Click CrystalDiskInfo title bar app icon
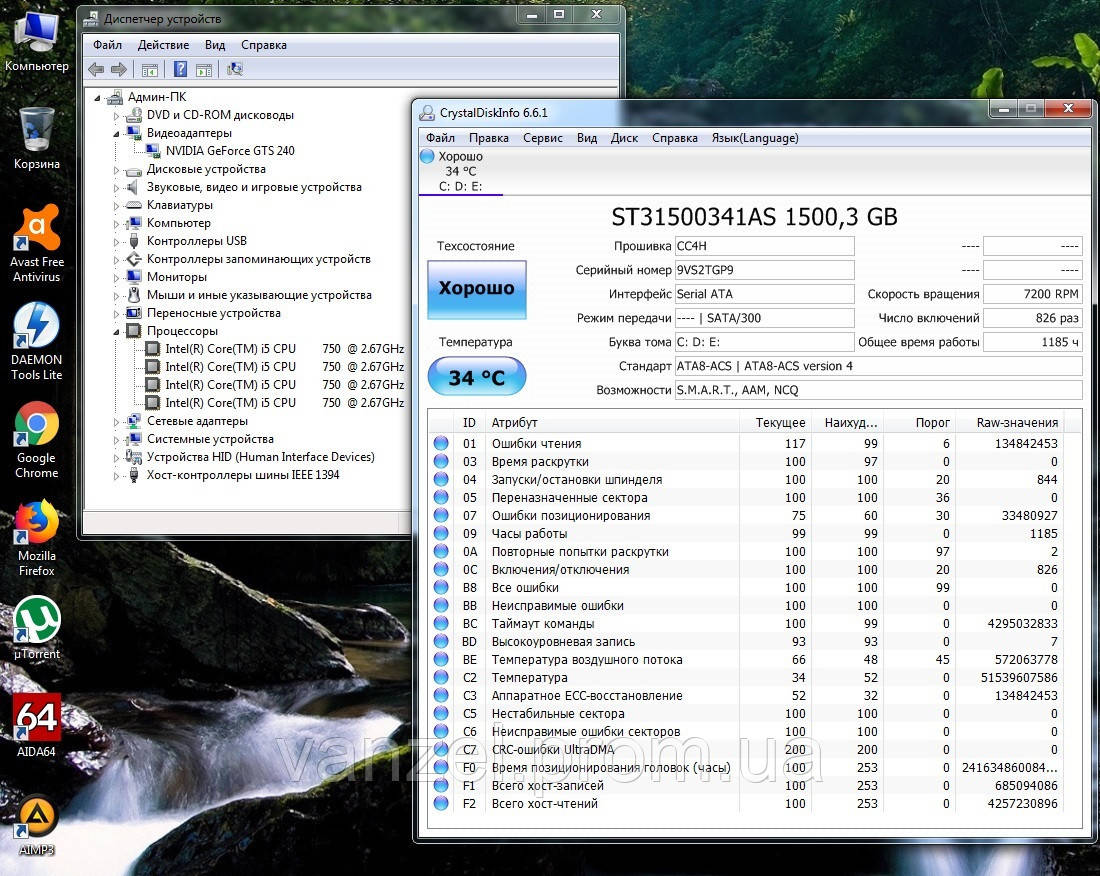Screen dimensions: 1100x876 pyautogui.click(x=427, y=113)
